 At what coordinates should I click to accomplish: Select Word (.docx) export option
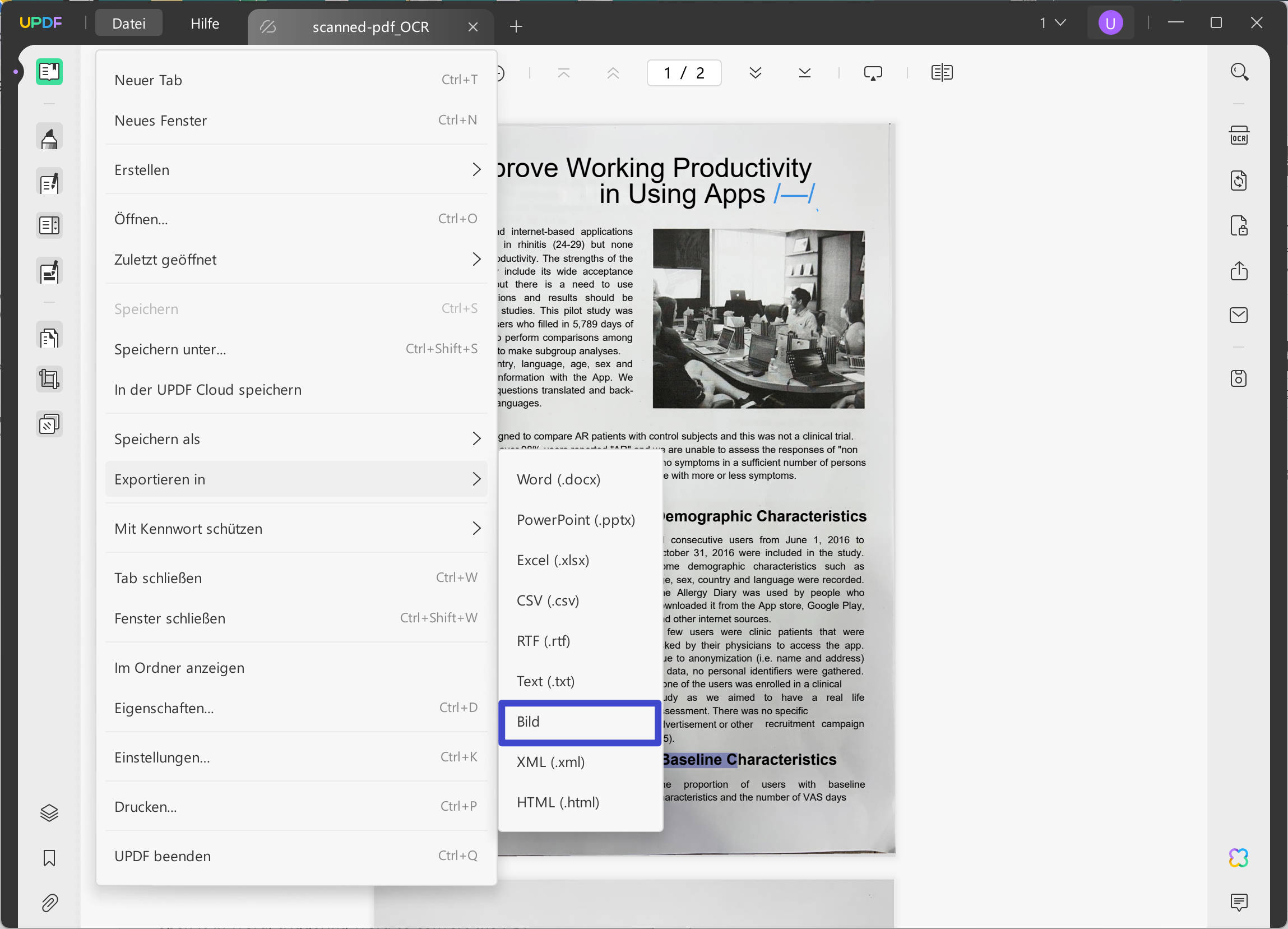(x=558, y=479)
